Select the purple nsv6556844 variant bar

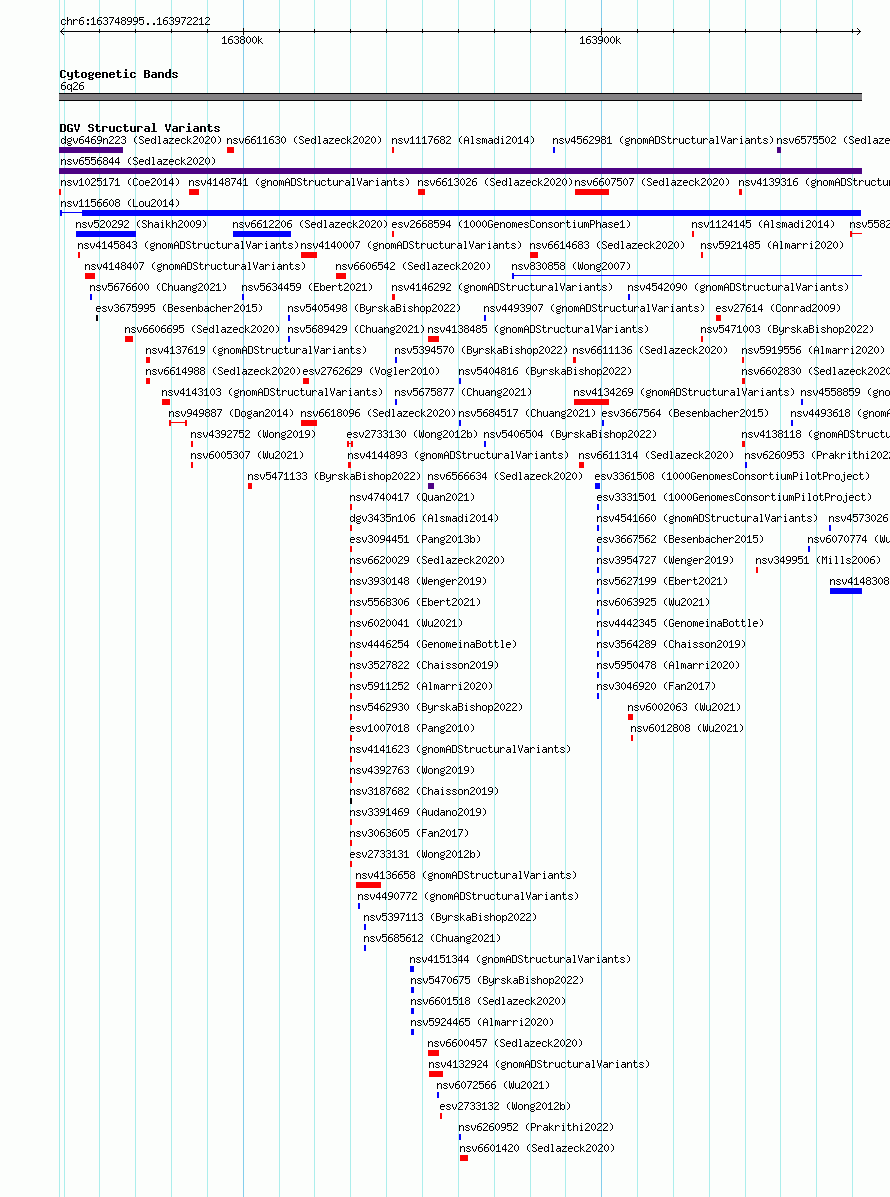point(460,171)
